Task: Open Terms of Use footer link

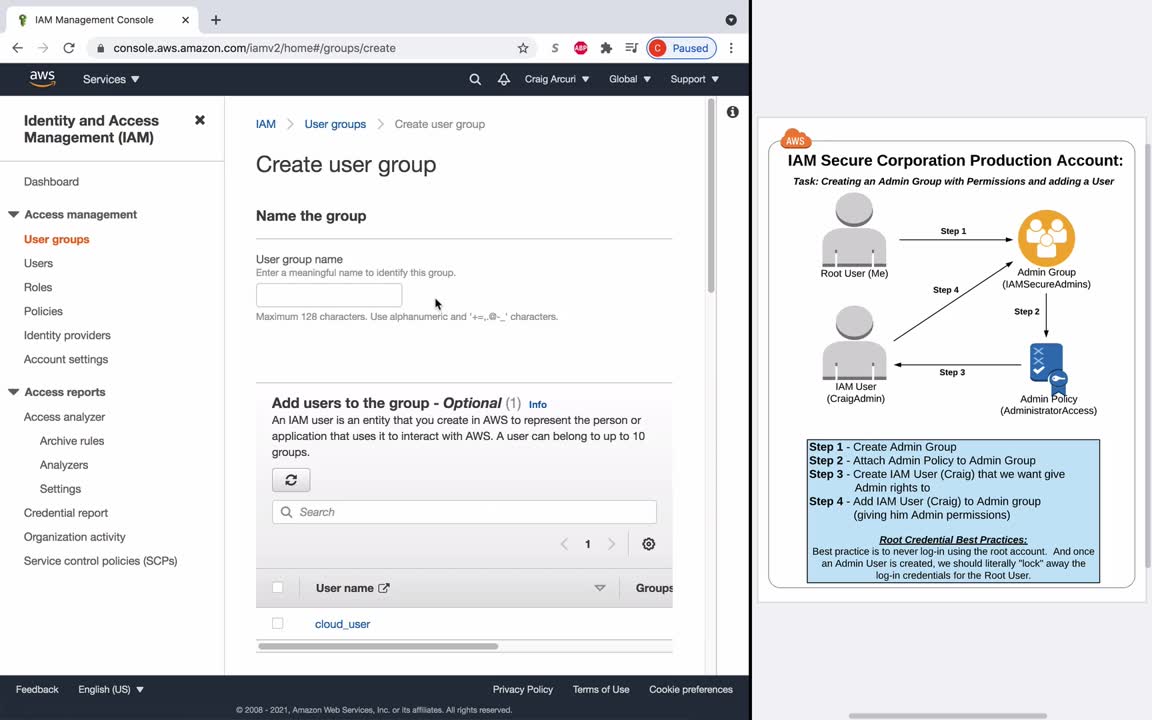Action: tap(601, 689)
